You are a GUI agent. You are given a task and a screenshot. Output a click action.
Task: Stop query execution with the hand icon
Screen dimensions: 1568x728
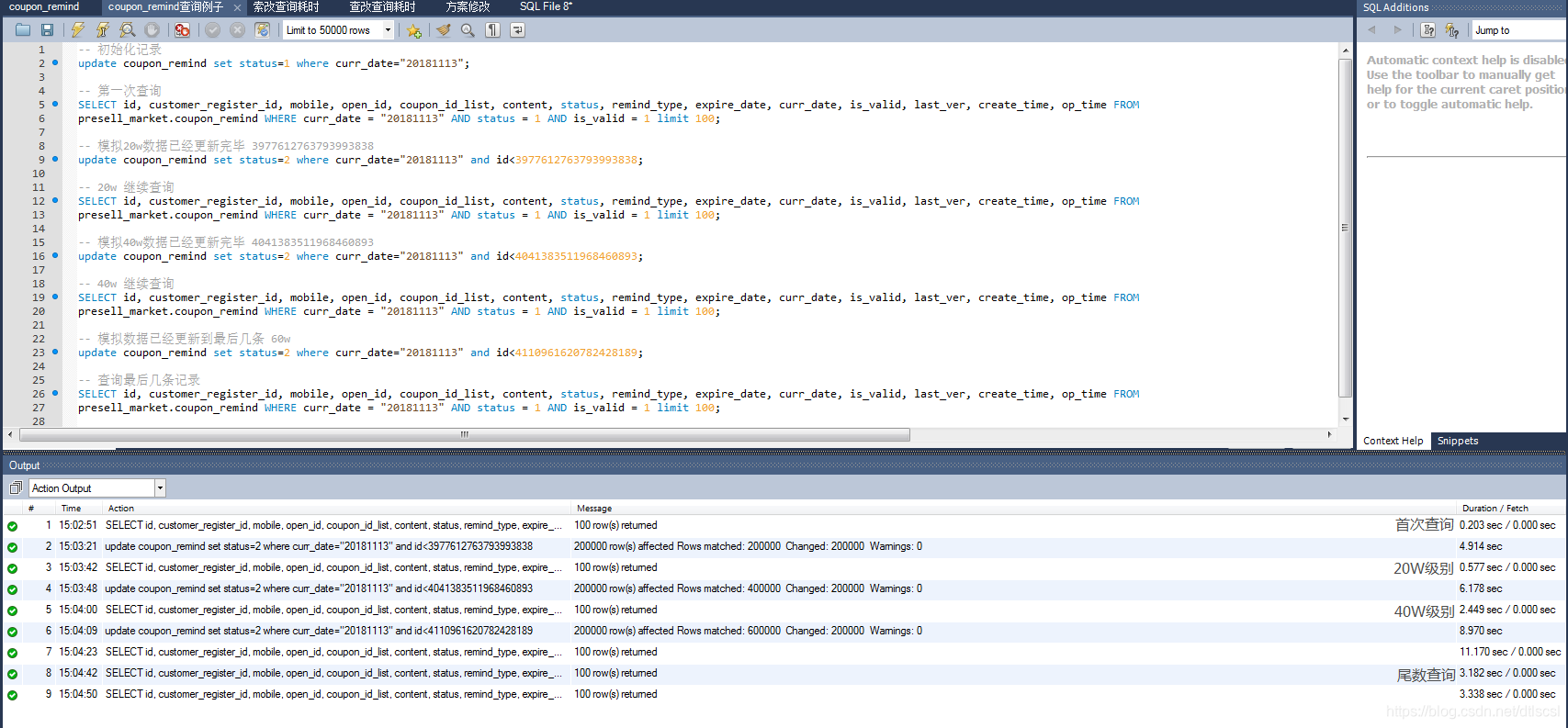[x=152, y=30]
